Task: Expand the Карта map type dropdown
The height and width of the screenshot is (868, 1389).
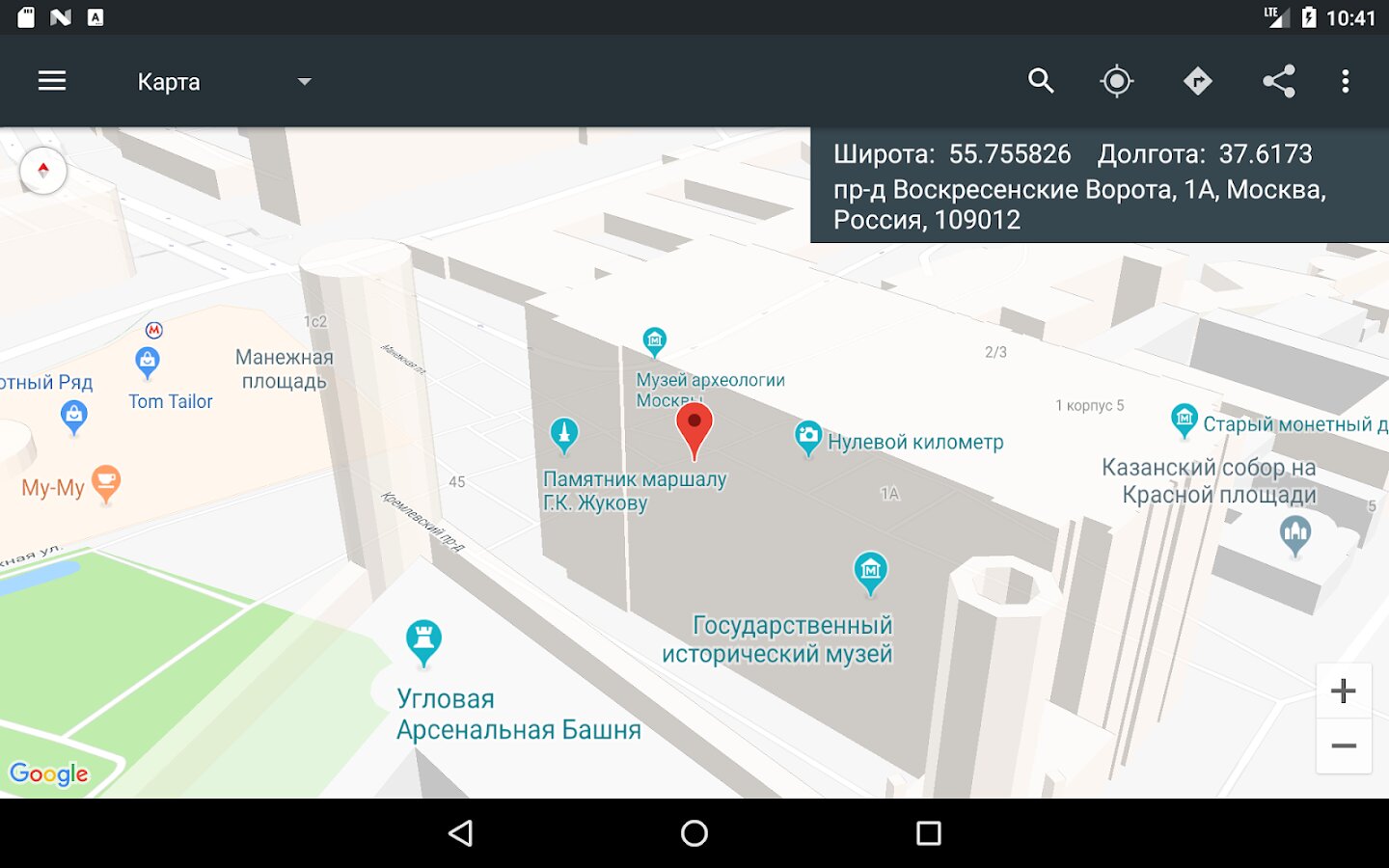Action: pos(225,82)
